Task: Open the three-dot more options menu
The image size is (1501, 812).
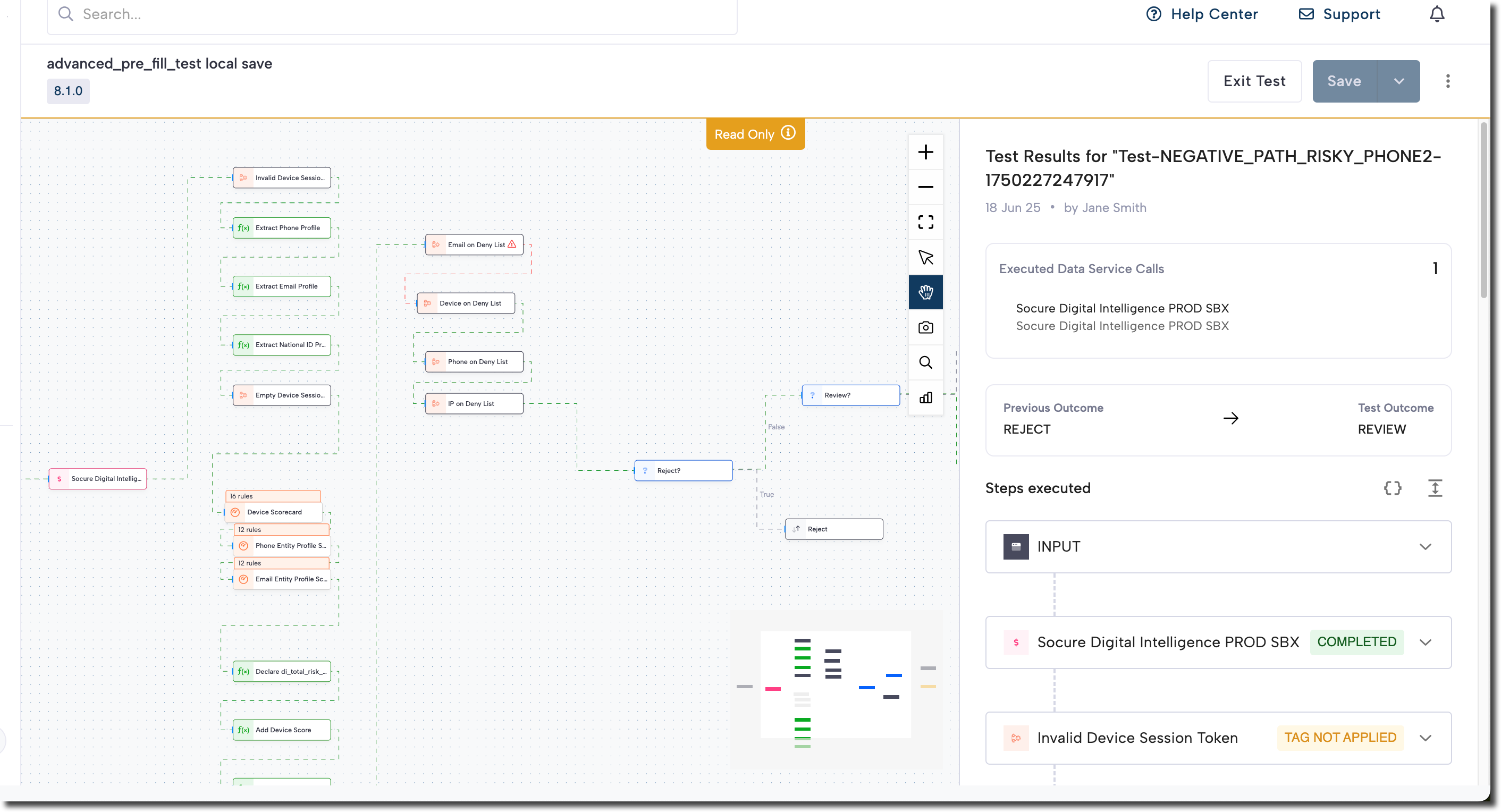Action: click(x=1447, y=81)
